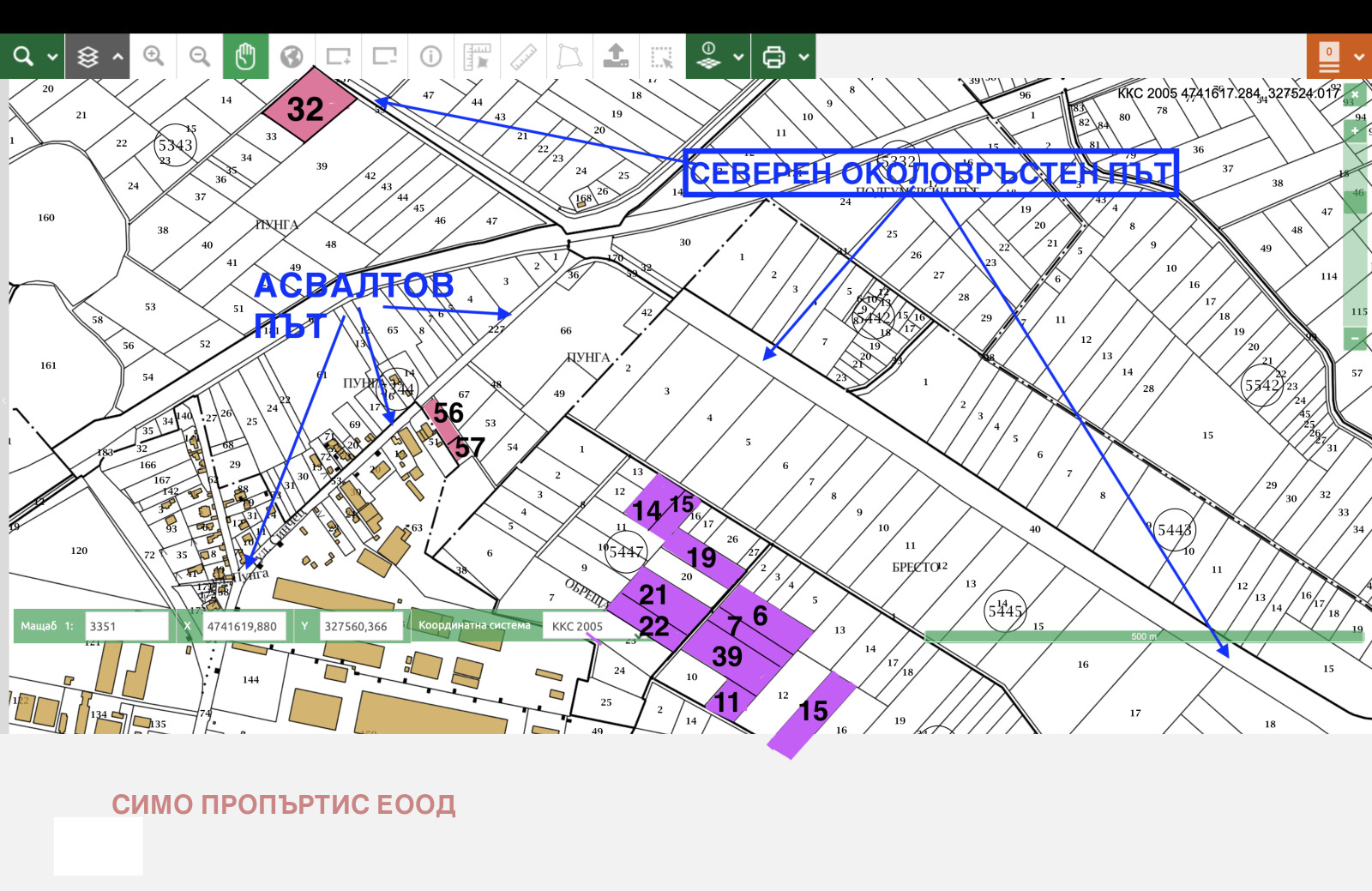Screen dimensions: 1372x891
Task: Expand the search options dropdown arrow
Action: [x=52, y=57]
